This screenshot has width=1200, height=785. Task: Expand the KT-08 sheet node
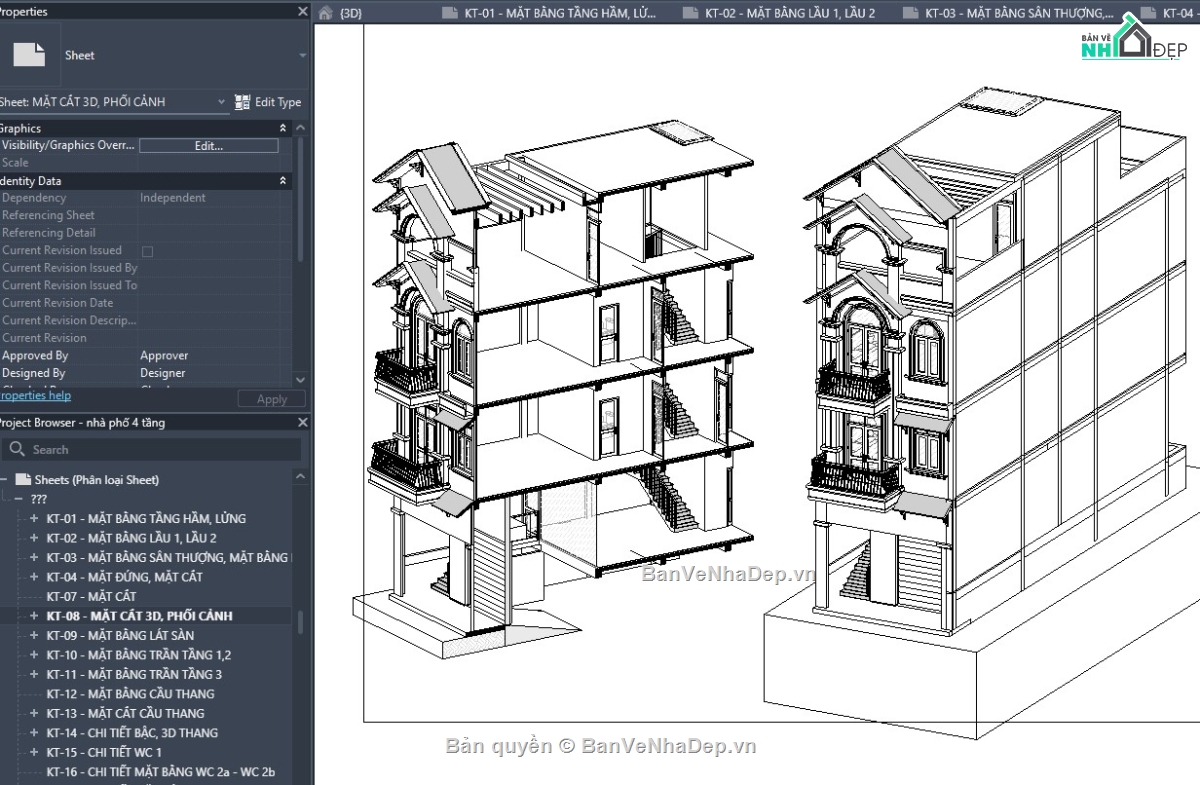pyautogui.click(x=34, y=616)
